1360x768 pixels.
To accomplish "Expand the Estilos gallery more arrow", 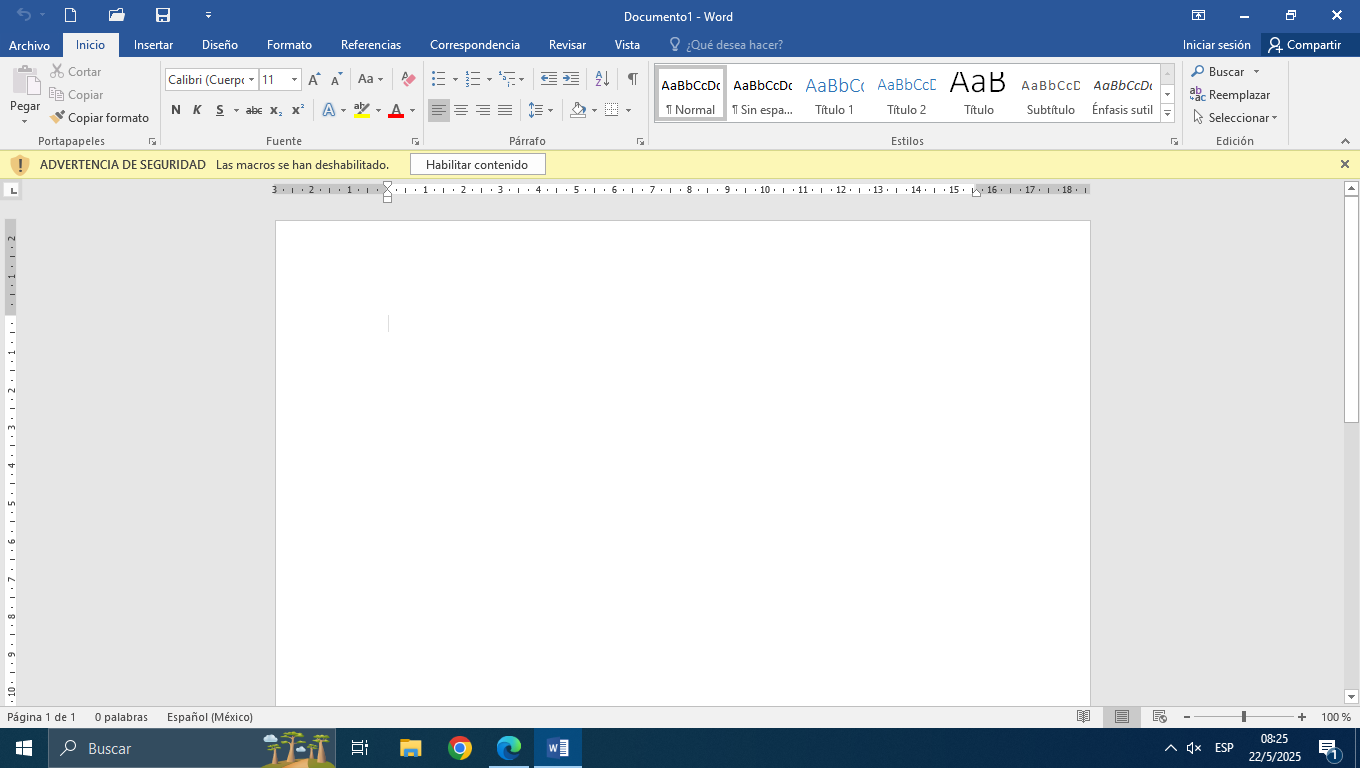I will (1168, 114).
